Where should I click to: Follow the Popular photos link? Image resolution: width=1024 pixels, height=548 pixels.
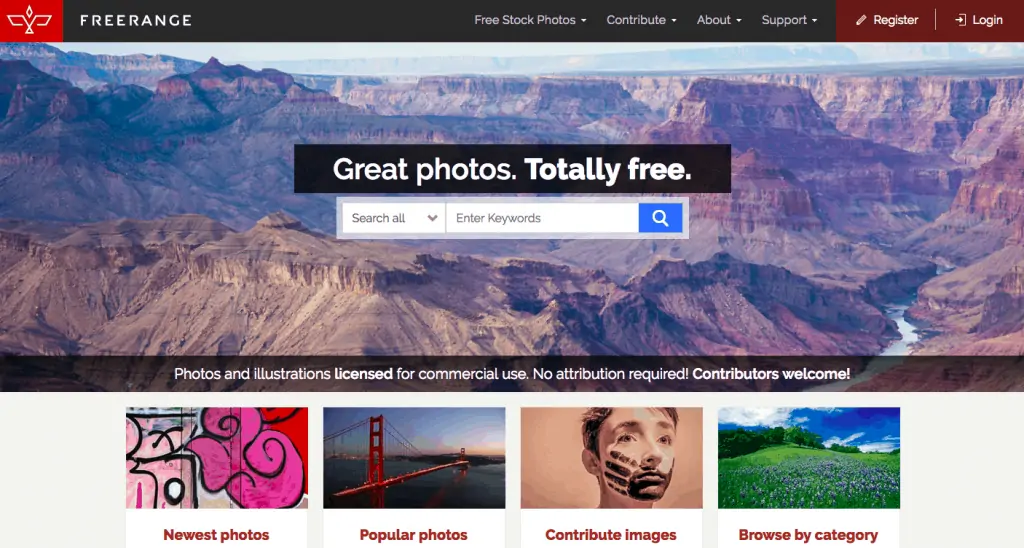click(x=413, y=535)
